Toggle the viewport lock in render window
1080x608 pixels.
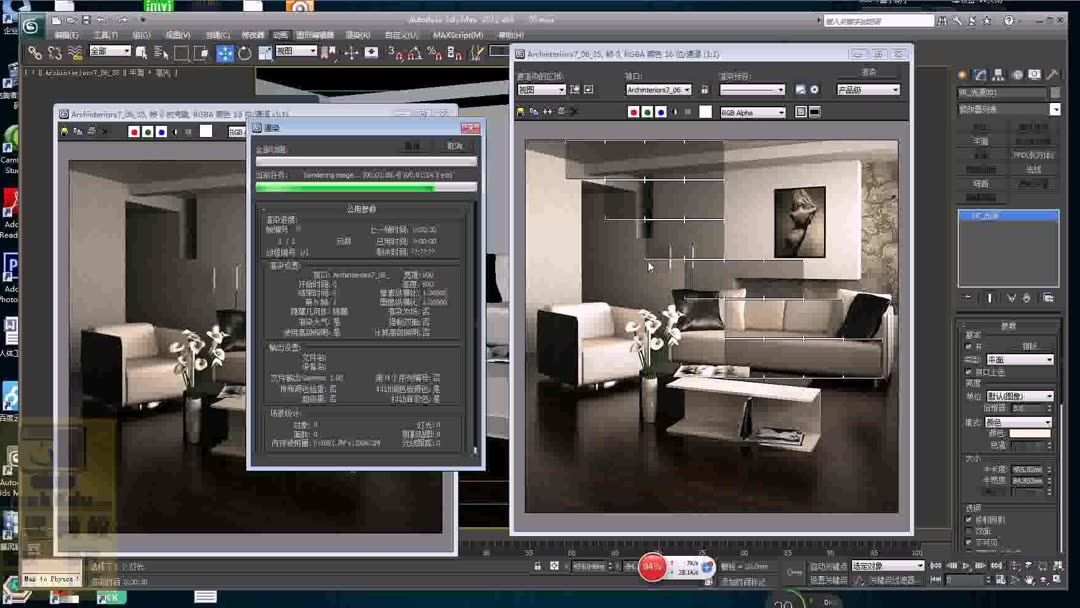click(x=706, y=89)
